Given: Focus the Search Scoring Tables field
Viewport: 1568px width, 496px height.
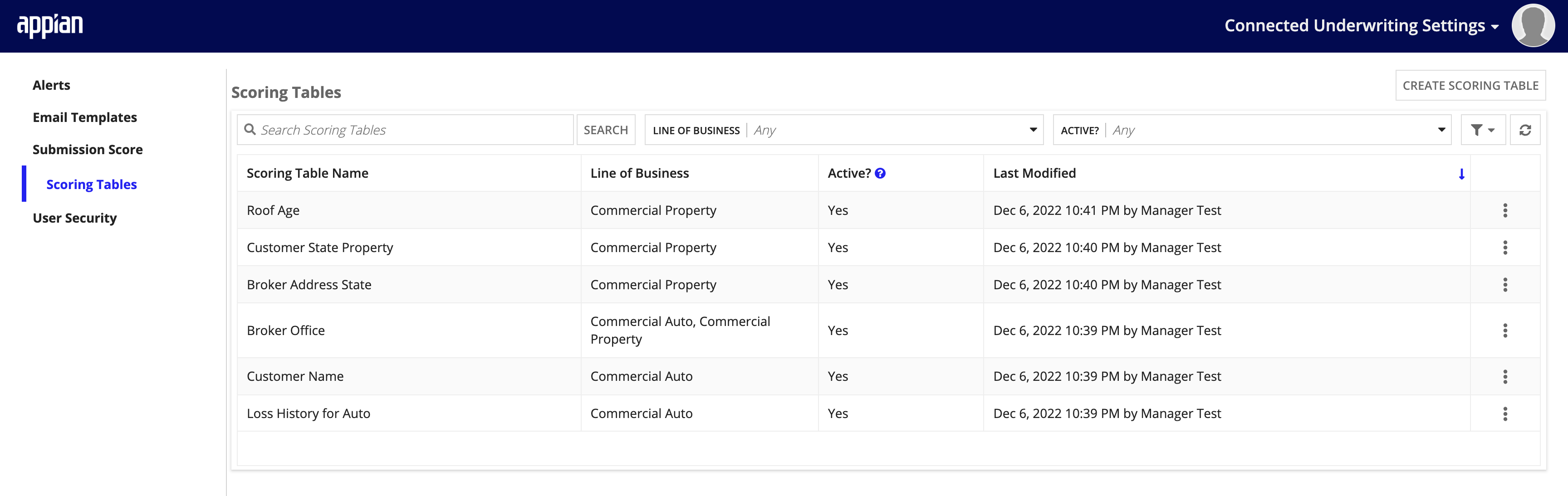Looking at the screenshot, I should (406, 130).
